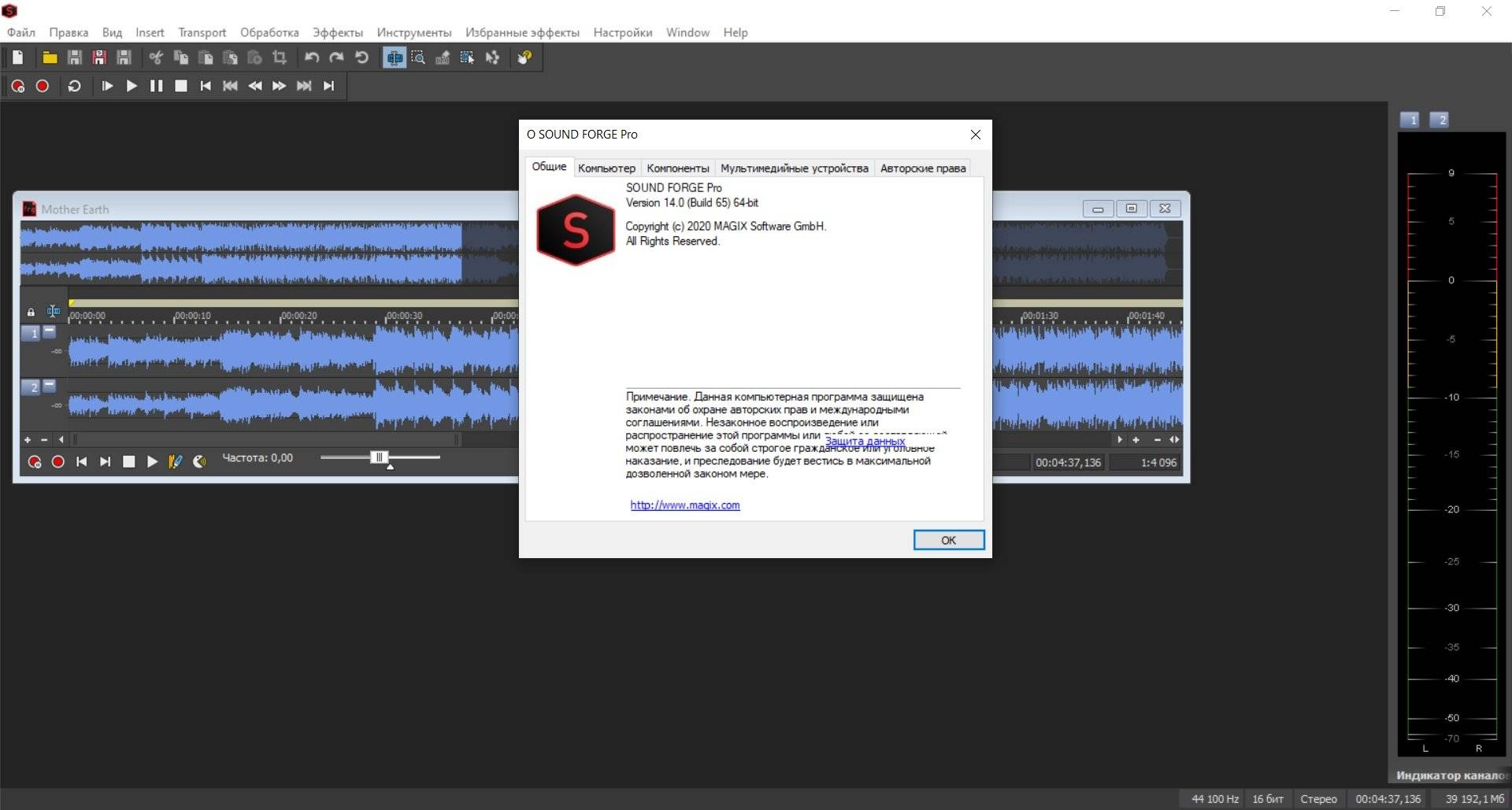Open the Обработка menu
Image resolution: width=1512 pixels, height=810 pixels.
pyautogui.click(x=269, y=32)
